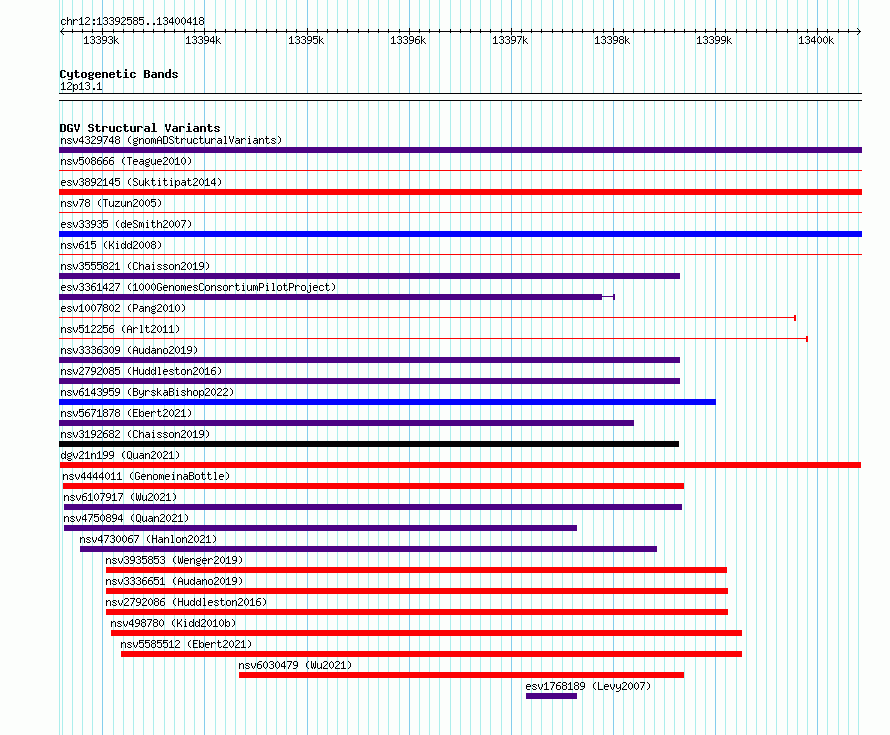Click the 13394k ruler tick label
Viewport: 890px width, 735px height.
pyautogui.click(x=203, y=40)
